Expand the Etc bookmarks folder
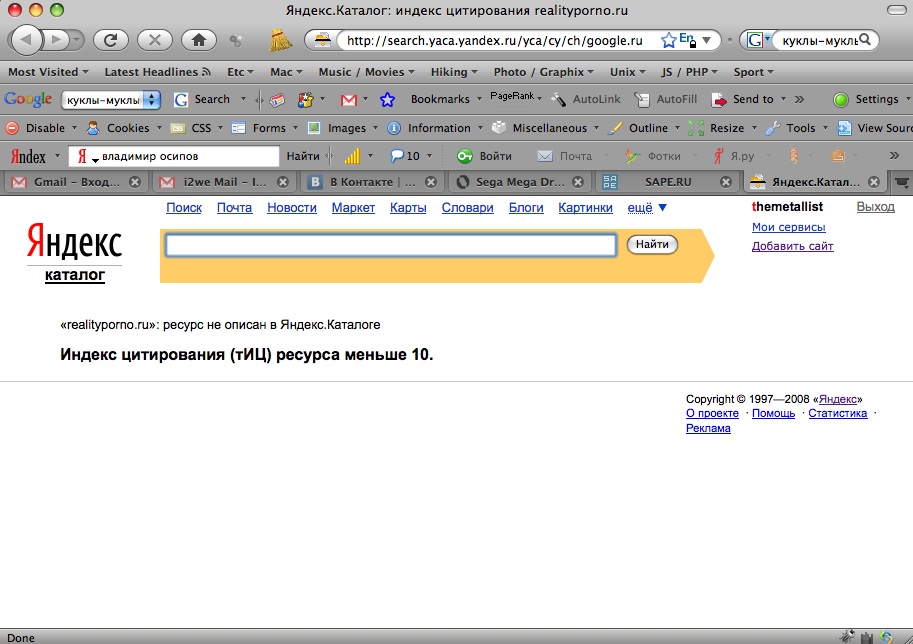This screenshot has height=644, width=913. 240,72
